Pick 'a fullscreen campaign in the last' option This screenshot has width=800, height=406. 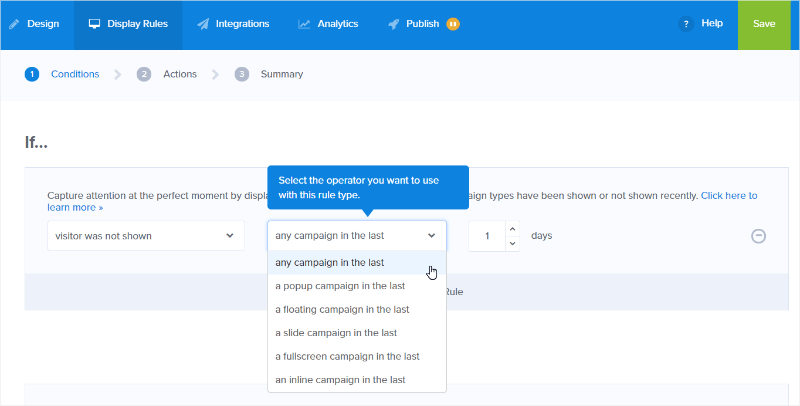tap(347, 356)
